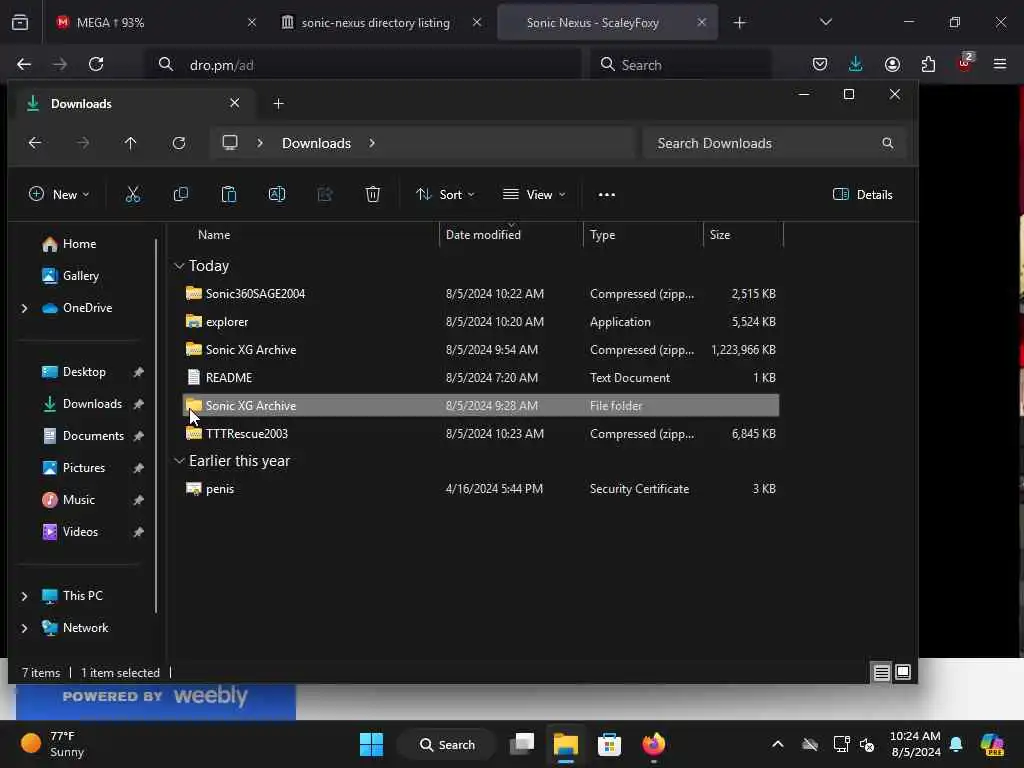Open Firefox recent browsing view icon
Screen dimensions: 1024x768
[20, 23]
